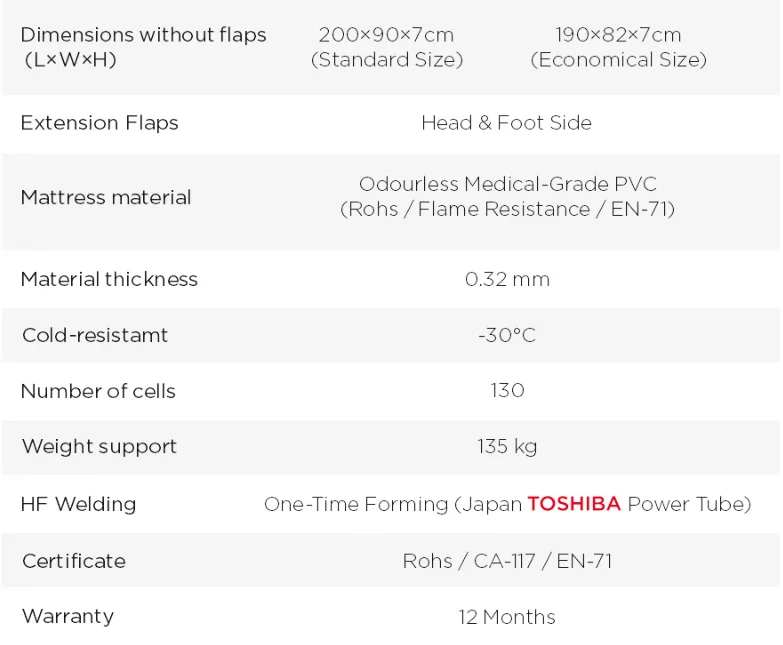Click the red TOSHIBA brand text
Image resolution: width=783 pixels, height=645 pixels.
[x=574, y=504]
